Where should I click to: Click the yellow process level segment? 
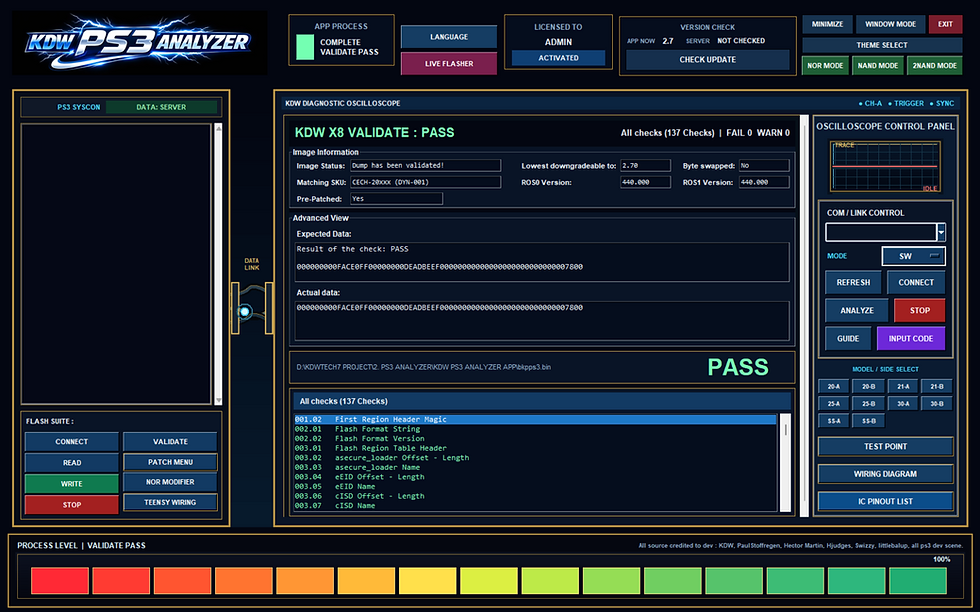click(428, 581)
